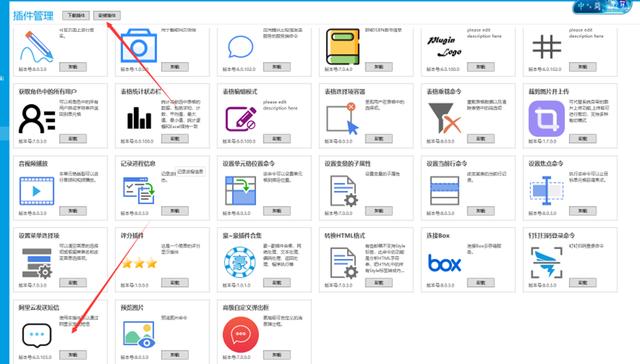Screen dimensions: 640x364
Task: Select the blue box logo icon
Action: (x=444, y=263)
